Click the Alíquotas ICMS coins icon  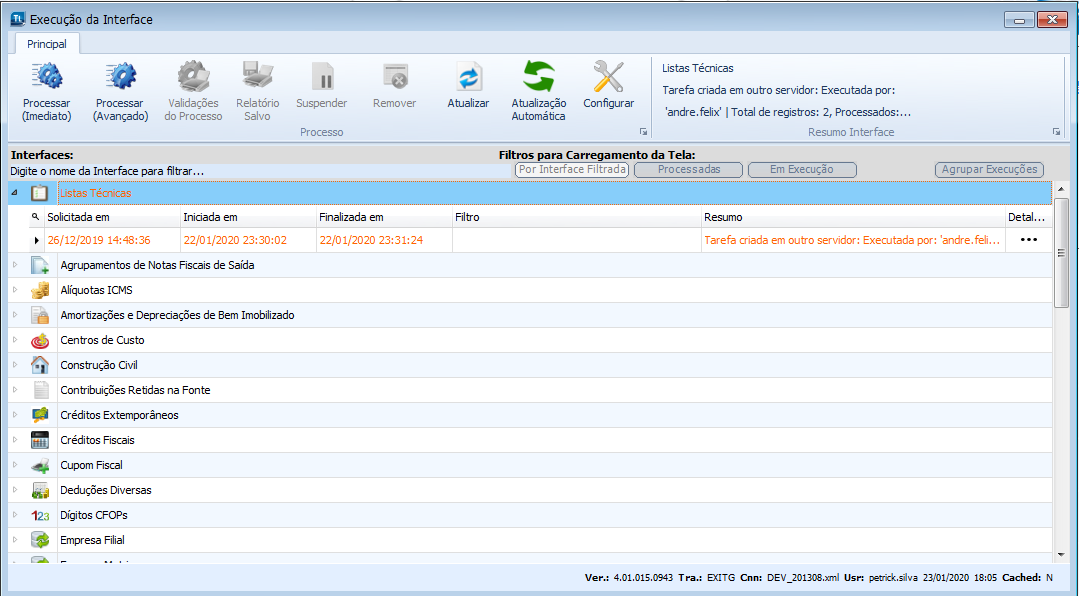pyautogui.click(x=40, y=291)
